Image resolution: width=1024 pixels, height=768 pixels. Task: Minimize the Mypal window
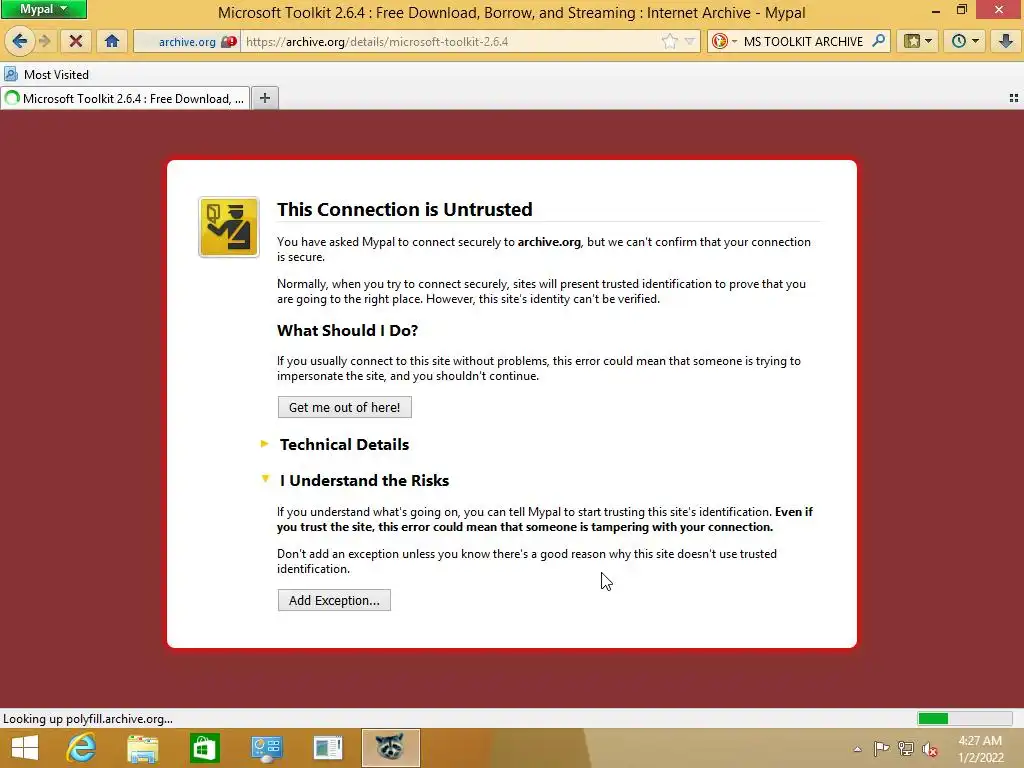coord(935,10)
